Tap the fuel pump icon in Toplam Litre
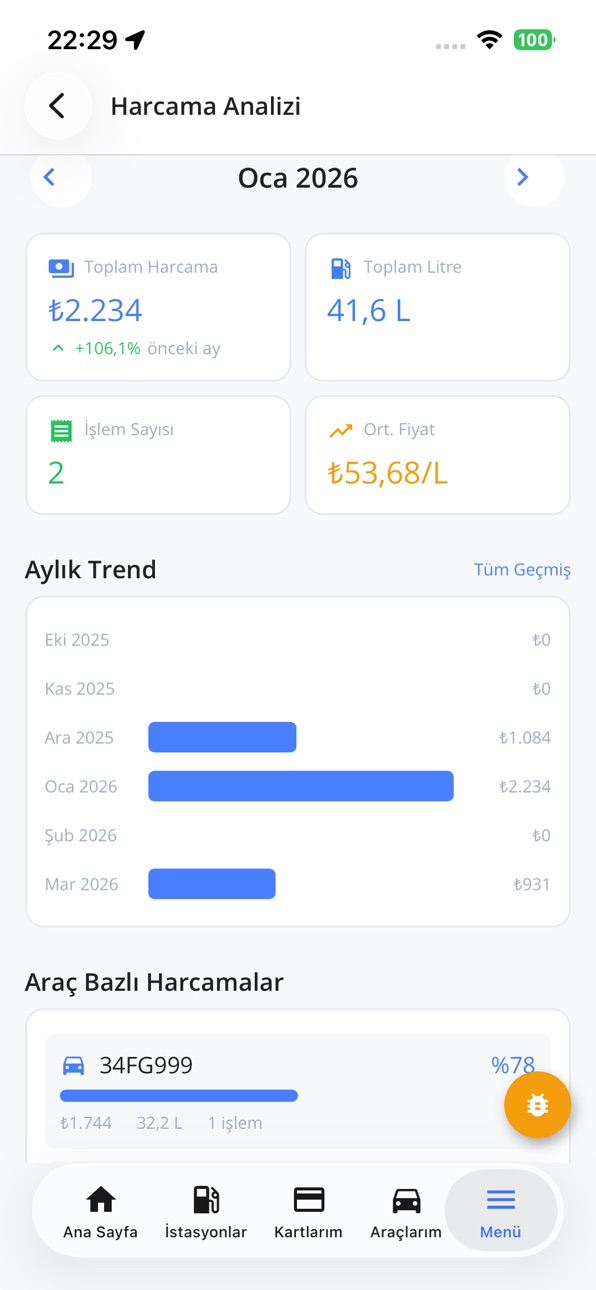This screenshot has width=596, height=1290. (340, 268)
